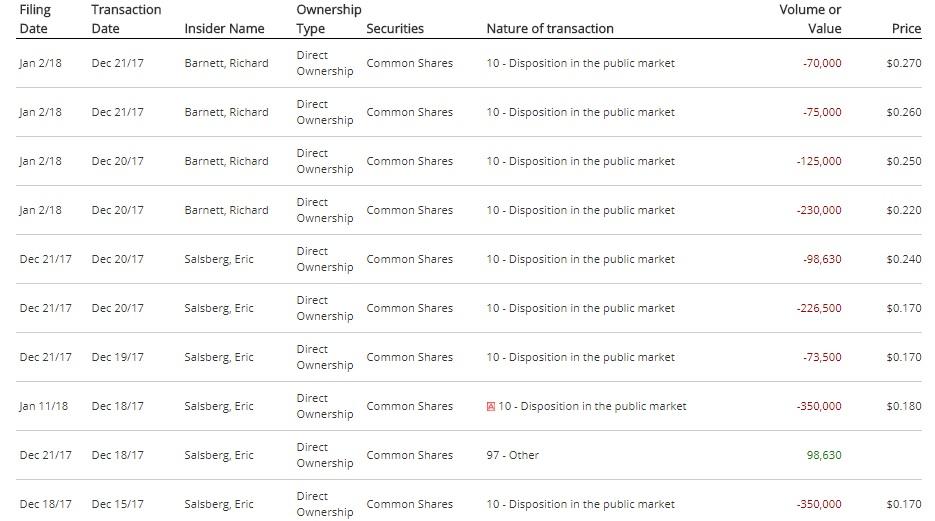This screenshot has height=521, width=935.
Task: Click the $0.260 price cell
Action: point(904,112)
